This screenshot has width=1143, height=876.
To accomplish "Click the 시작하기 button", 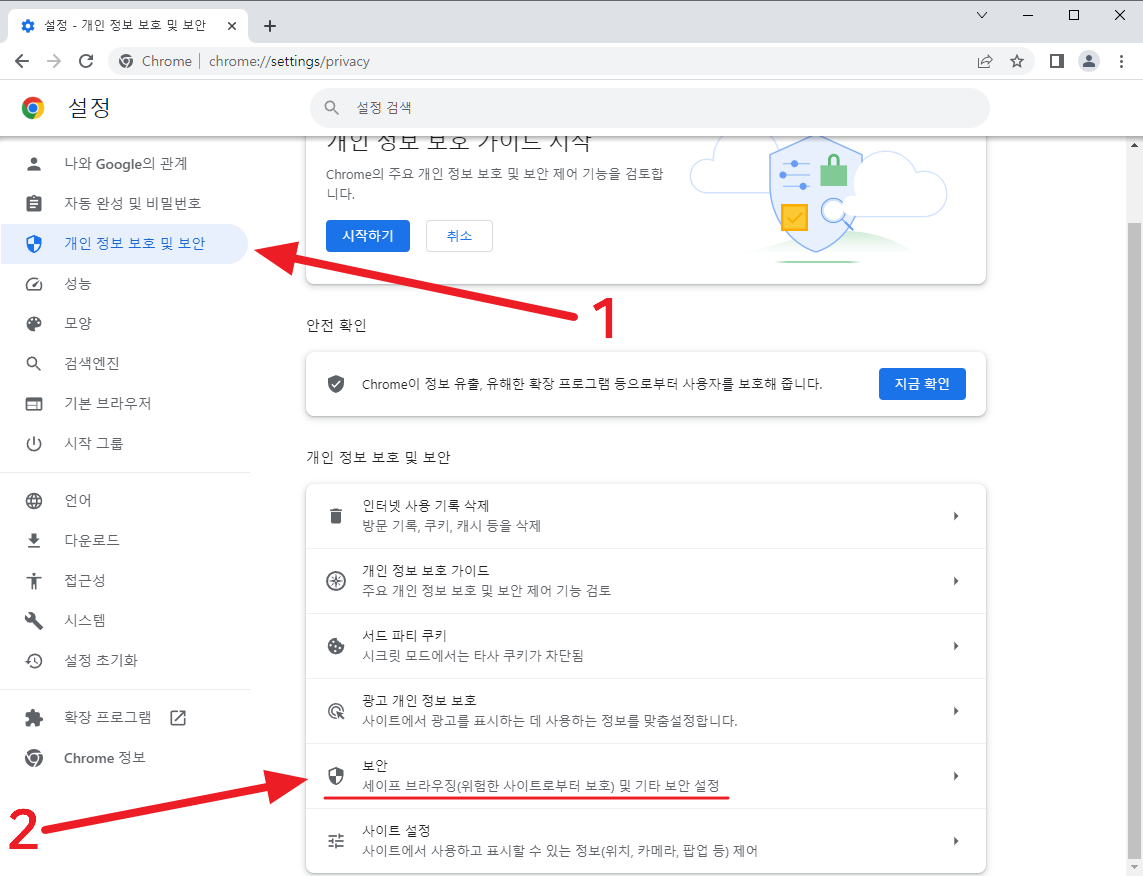I will pos(368,236).
